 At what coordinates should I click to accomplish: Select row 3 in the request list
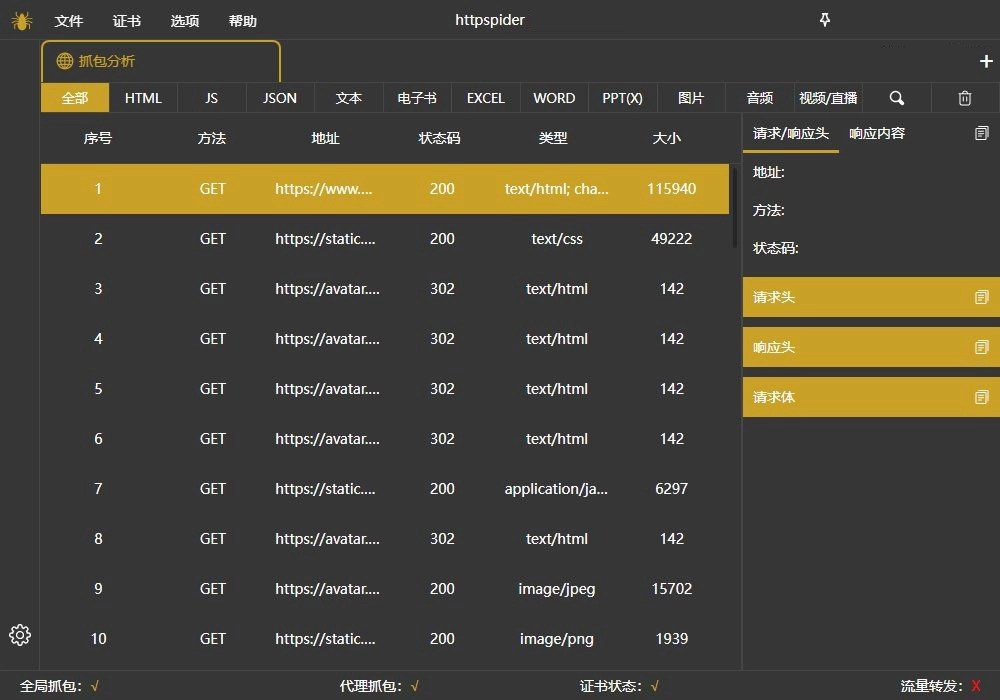(385, 289)
